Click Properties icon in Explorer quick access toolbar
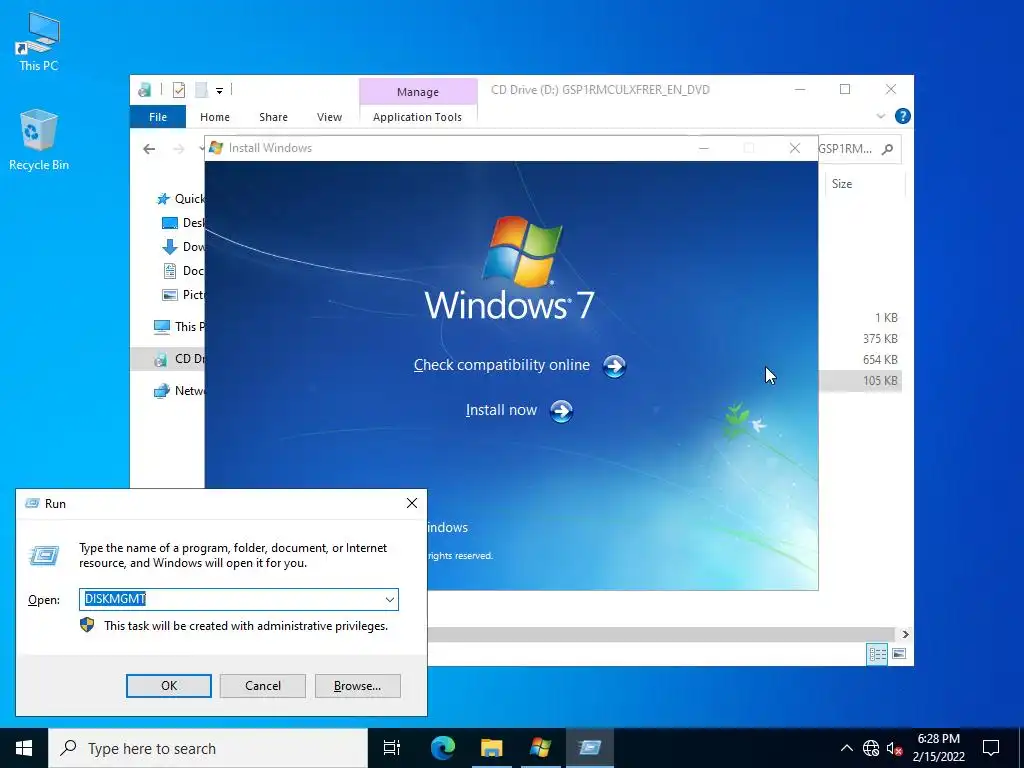The image size is (1024, 768). click(178, 90)
